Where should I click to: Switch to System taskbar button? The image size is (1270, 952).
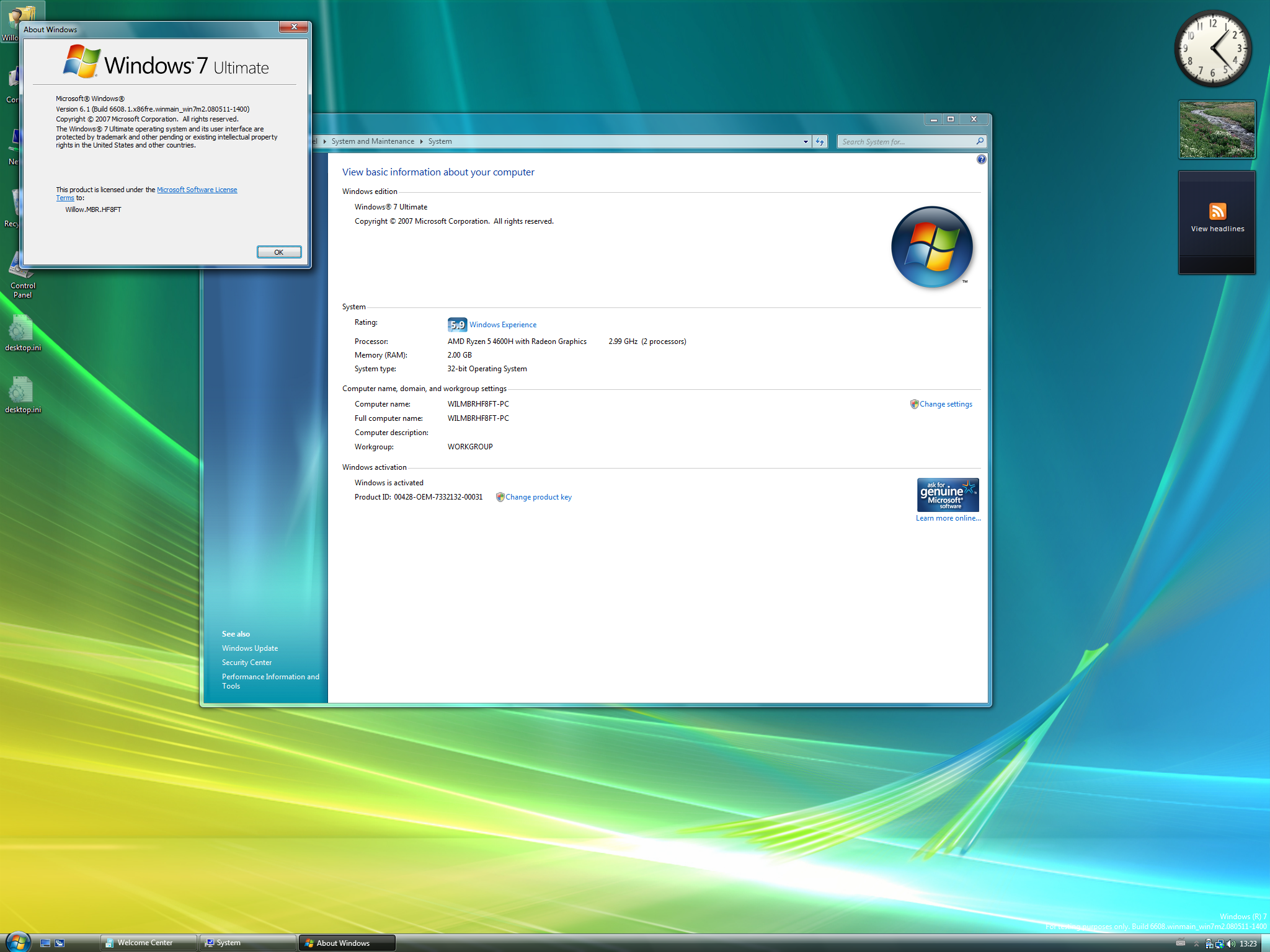(248, 943)
